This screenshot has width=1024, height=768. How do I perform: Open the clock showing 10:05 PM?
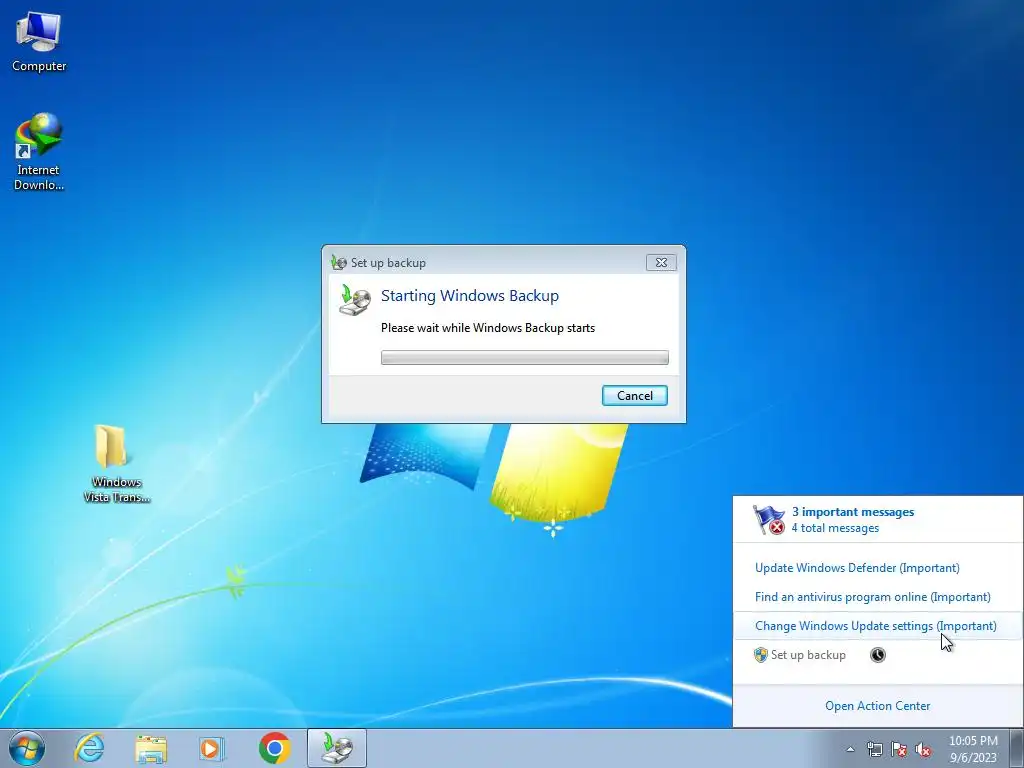click(973, 748)
